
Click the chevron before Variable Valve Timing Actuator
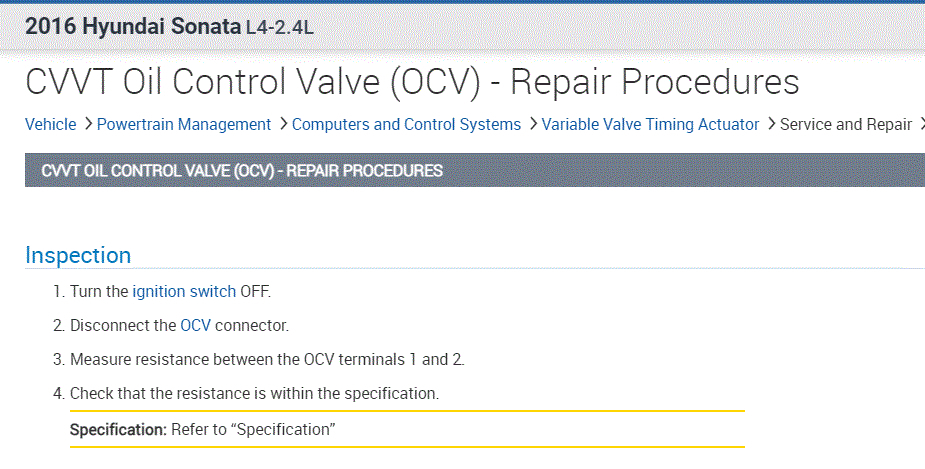(534, 124)
